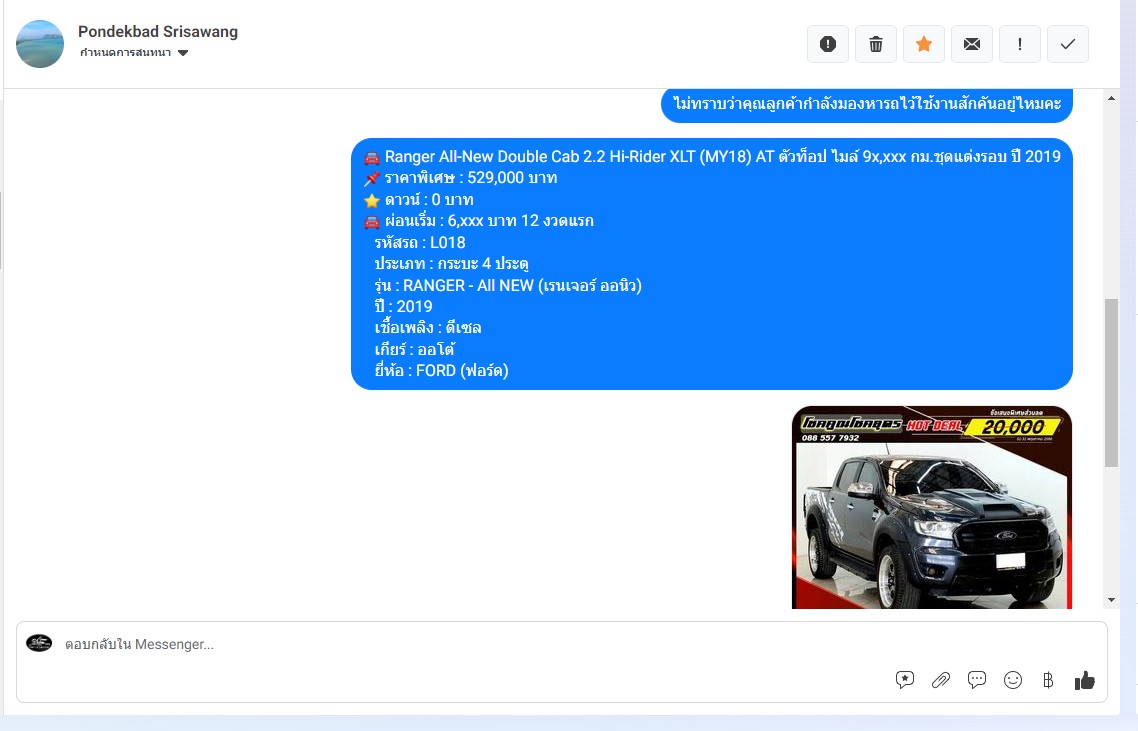The height and width of the screenshot is (731, 1138).
Task: Open the กำหนดการสนทนา dropdown
Action: click(x=134, y=52)
